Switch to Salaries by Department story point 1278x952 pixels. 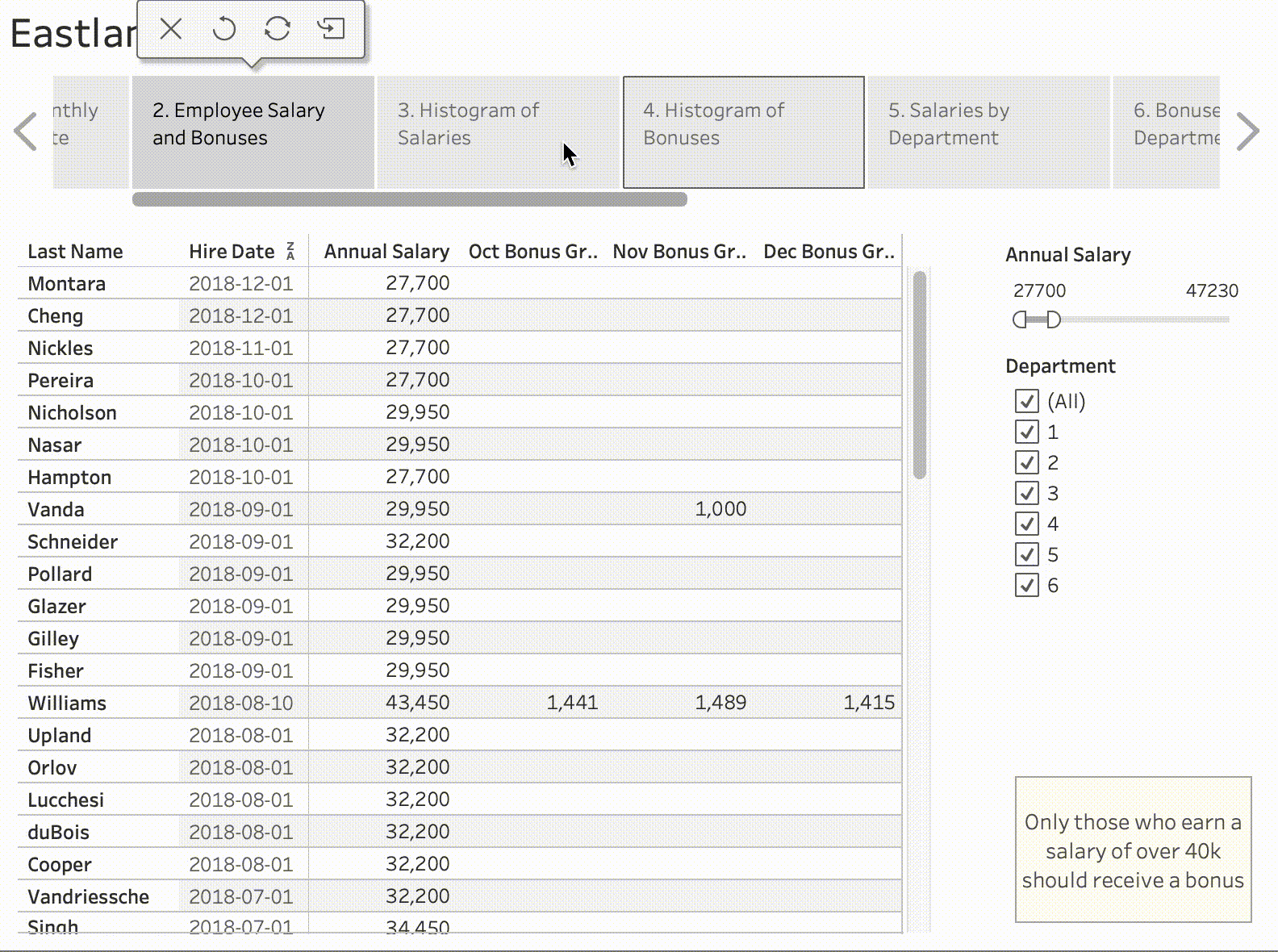click(x=989, y=132)
